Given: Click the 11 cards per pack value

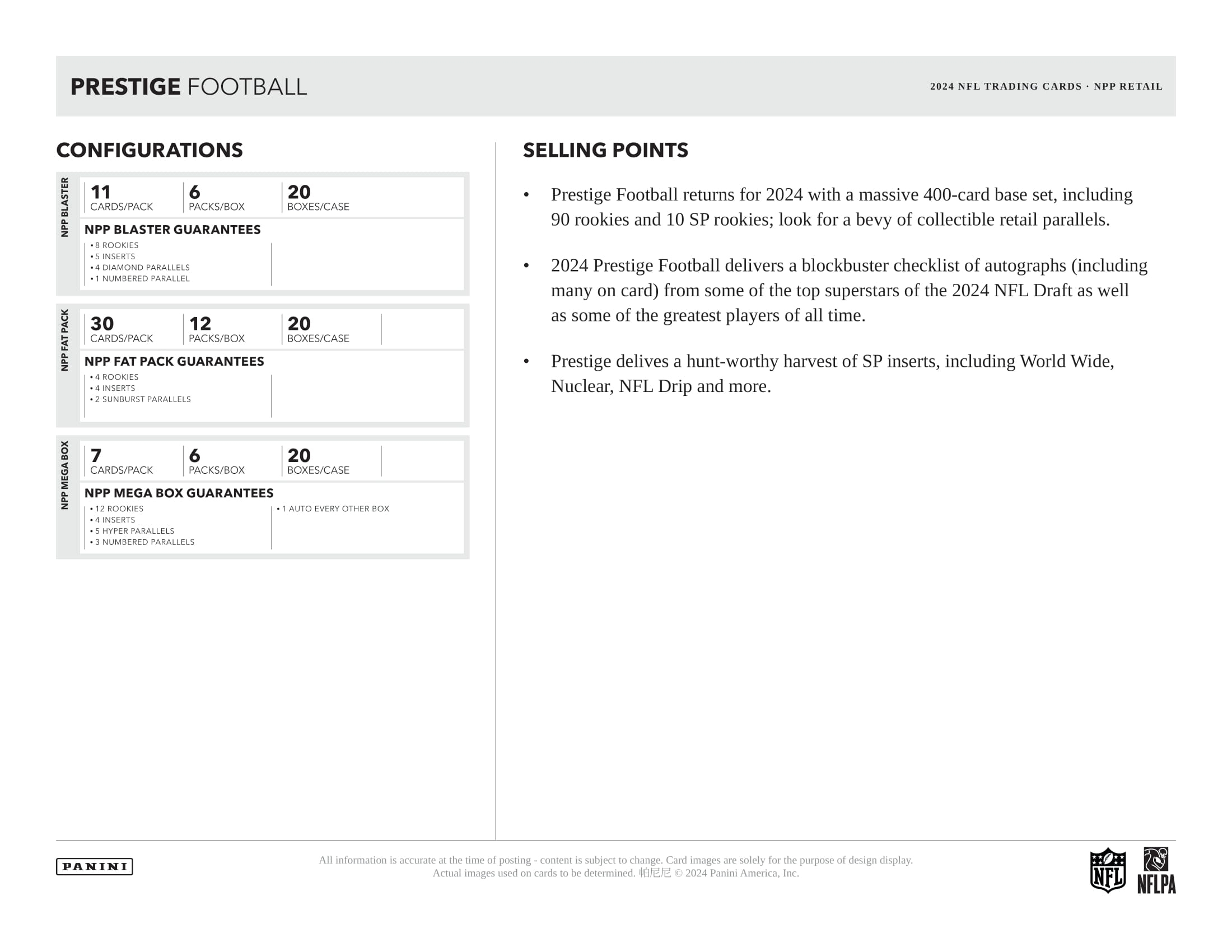Looking at the screenshot, I should click(101, 192).
